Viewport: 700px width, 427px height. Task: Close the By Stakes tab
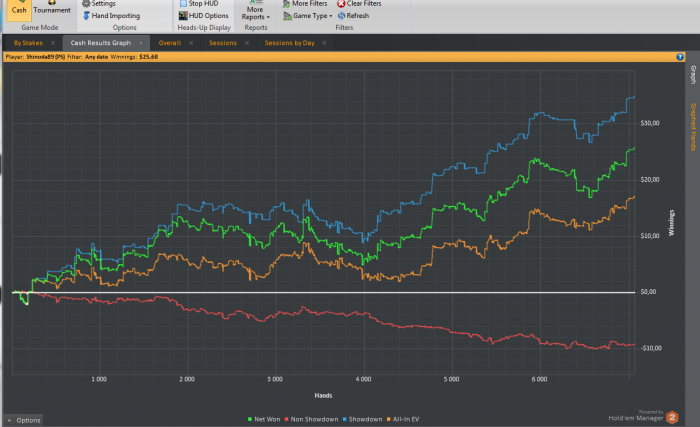[x=53, y=43]
